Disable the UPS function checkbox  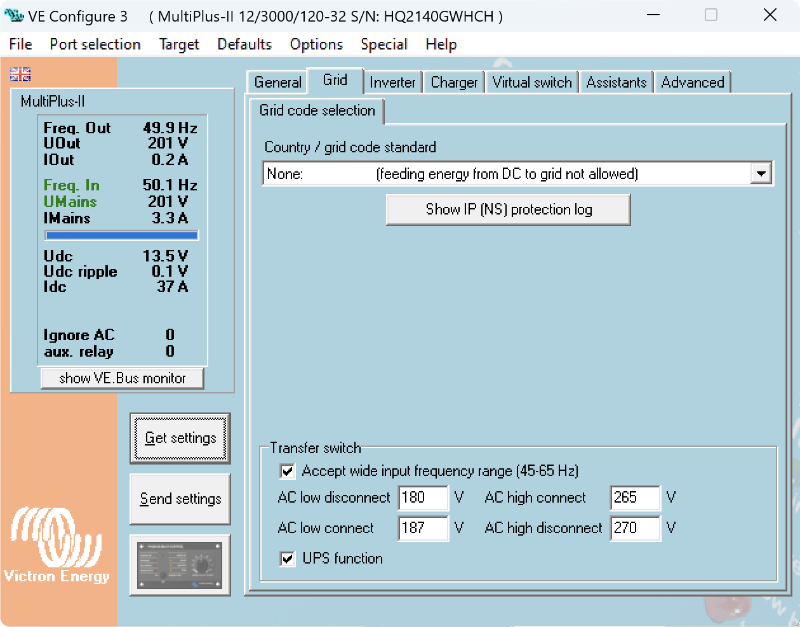288,559
